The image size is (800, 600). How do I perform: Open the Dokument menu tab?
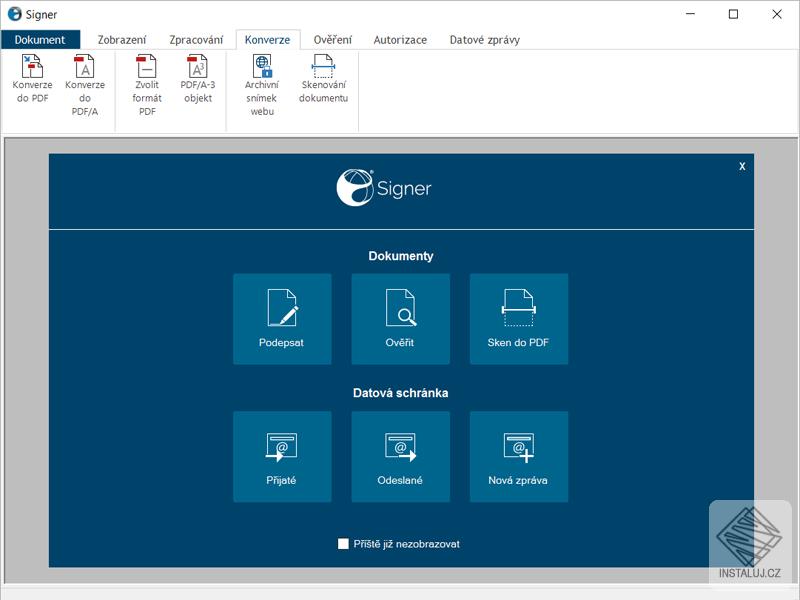(x=40, y=40)
